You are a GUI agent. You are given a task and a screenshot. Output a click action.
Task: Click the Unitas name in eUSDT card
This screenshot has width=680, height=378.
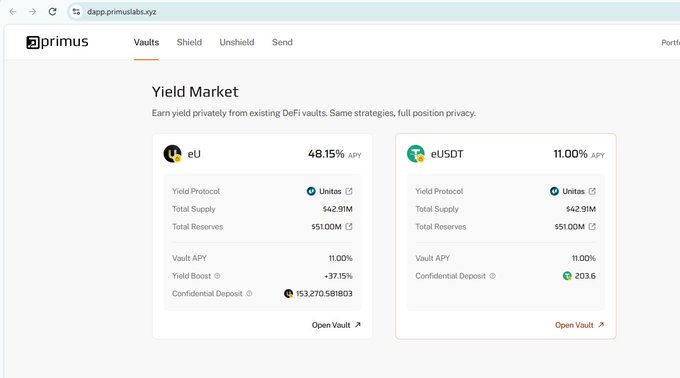(x=573, y=191)
